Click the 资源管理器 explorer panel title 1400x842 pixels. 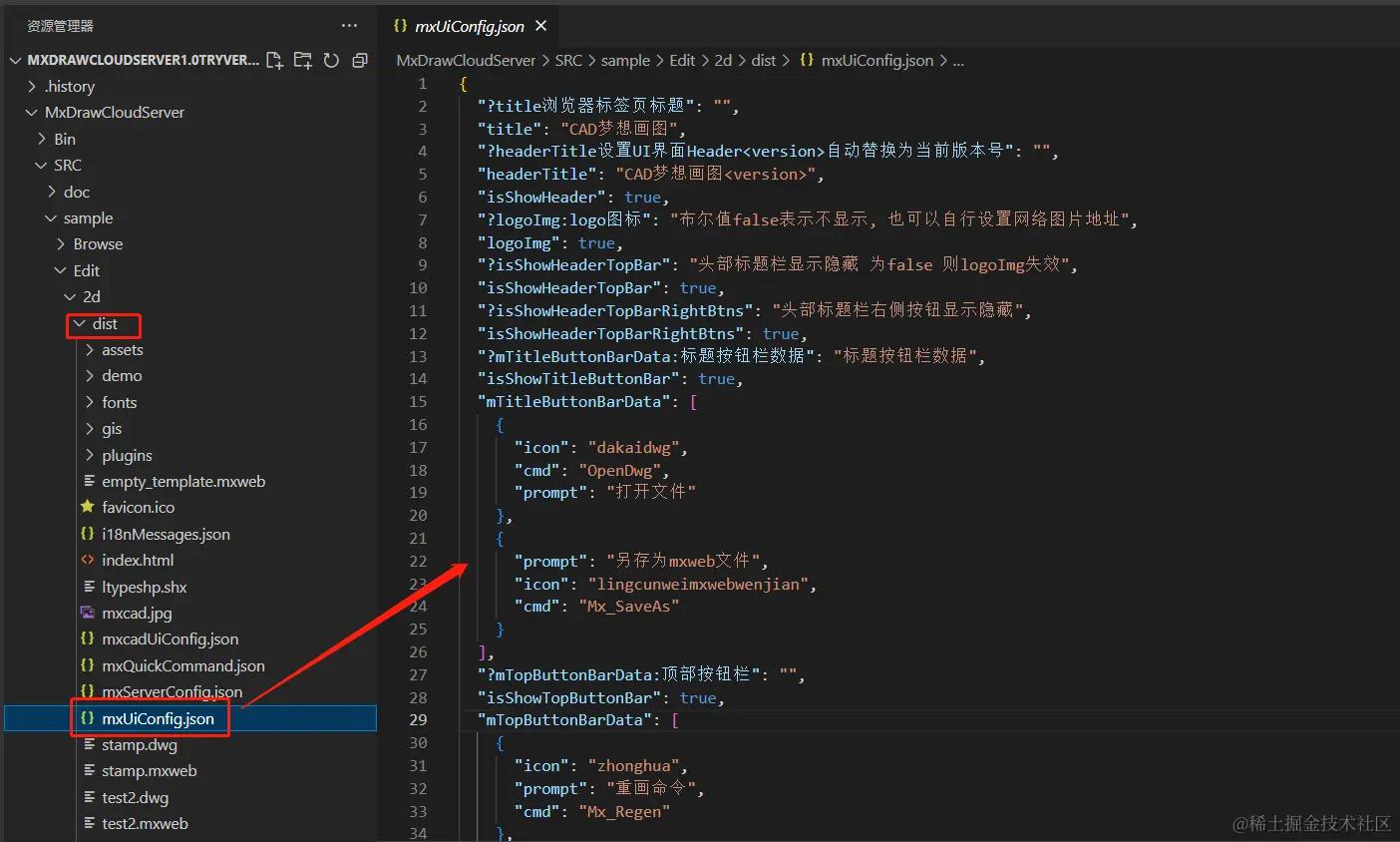point(60,26)
